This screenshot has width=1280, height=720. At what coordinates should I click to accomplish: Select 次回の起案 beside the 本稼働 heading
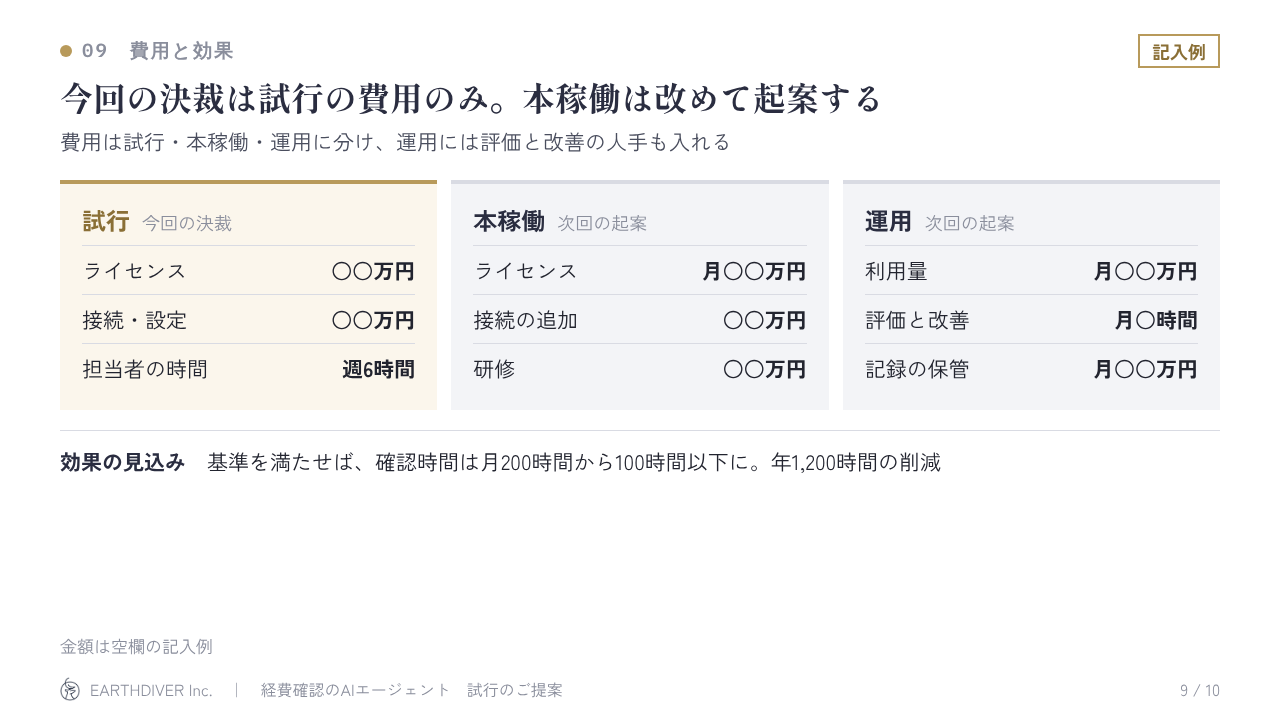click(602, 223)
